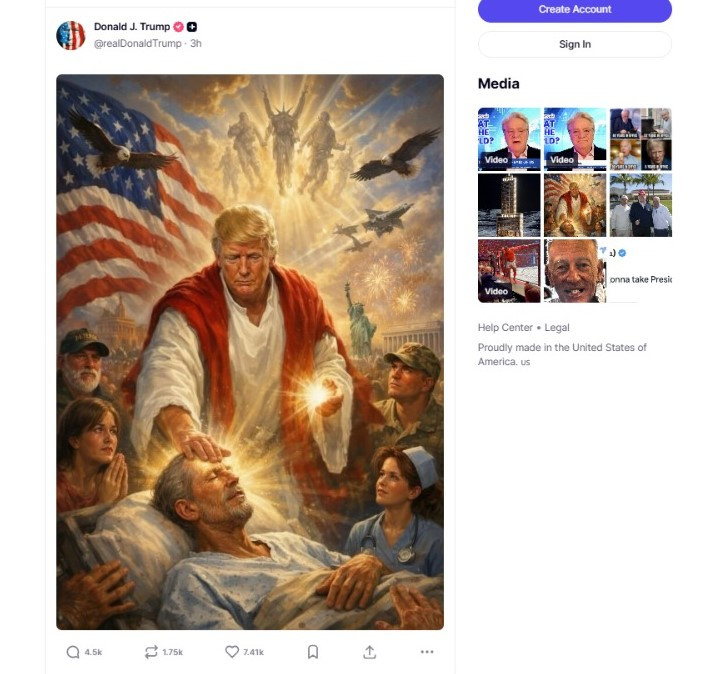The height and width of the screenshot is (674, 708).
Task: Open the red arena Video thumbnail
Action: 509,271
